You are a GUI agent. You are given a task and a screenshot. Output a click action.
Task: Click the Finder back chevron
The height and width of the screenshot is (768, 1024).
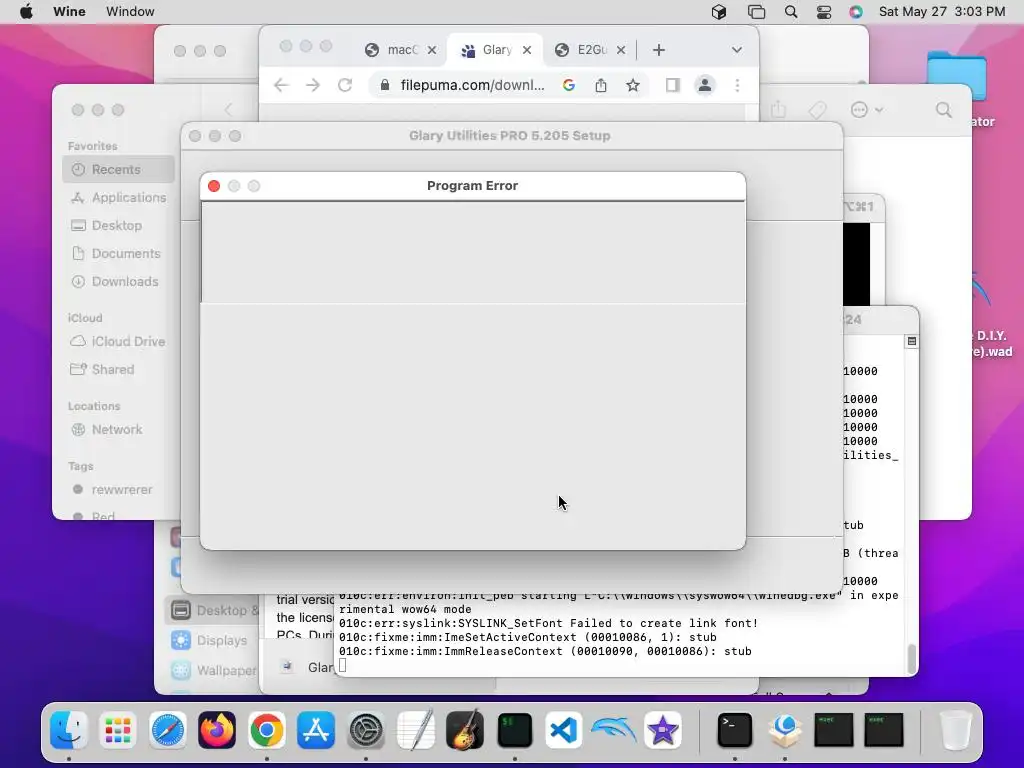click(228, 110)
